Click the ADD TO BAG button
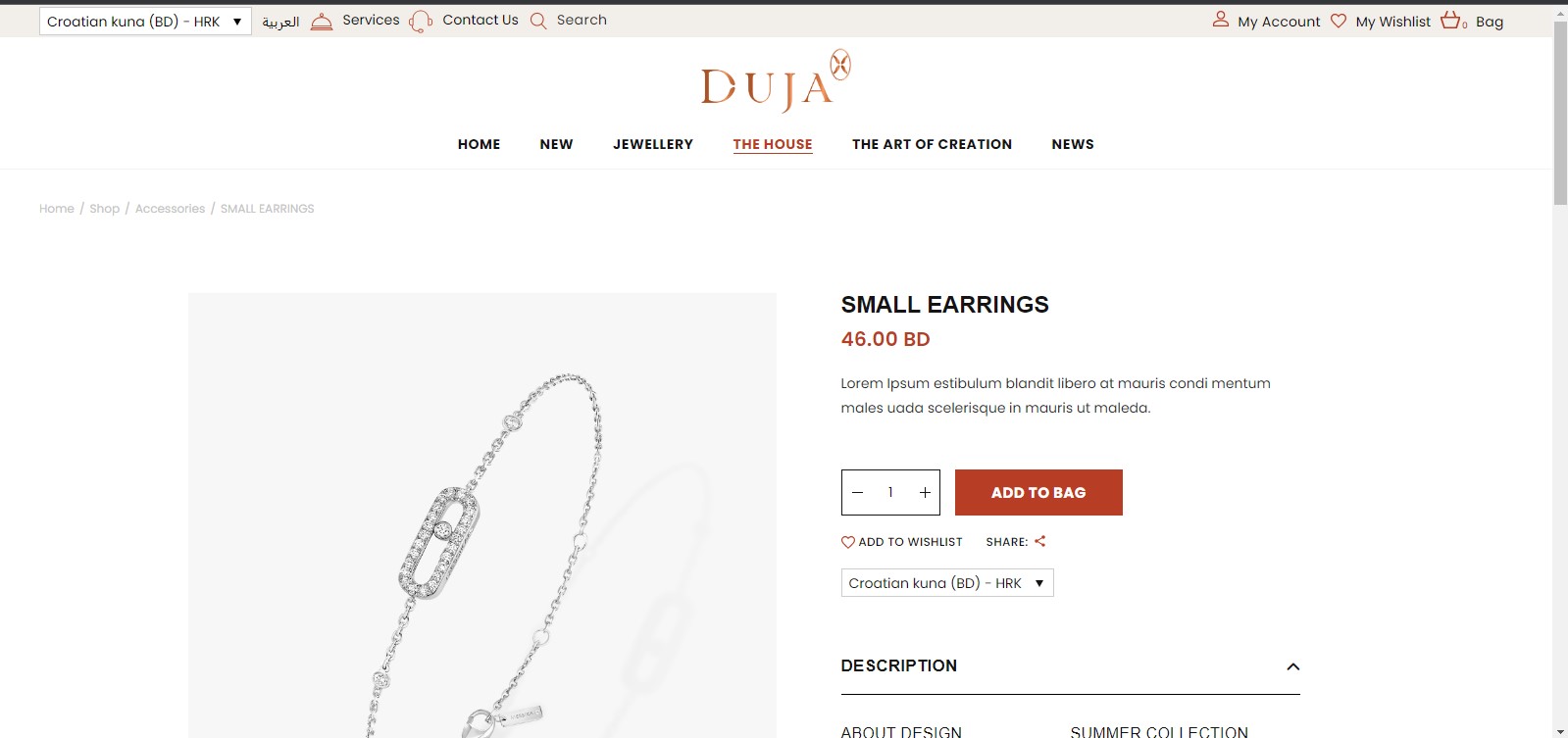This screenshot has width=1568, height=738. 1038,493
